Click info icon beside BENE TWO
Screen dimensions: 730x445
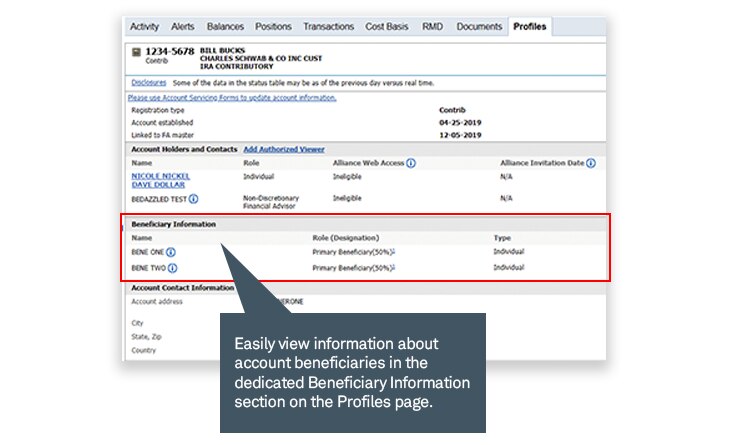tap(172, 268)
